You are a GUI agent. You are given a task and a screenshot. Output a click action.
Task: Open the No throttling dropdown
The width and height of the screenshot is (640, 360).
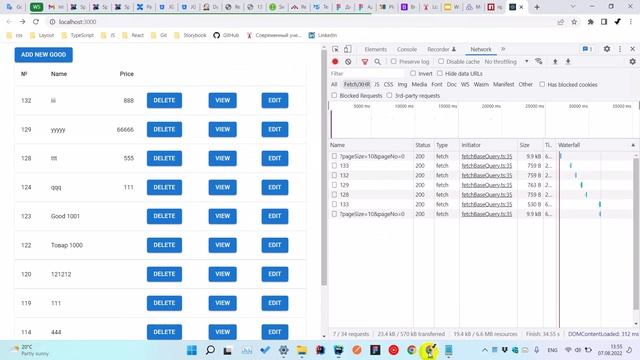tap(506, 62)
